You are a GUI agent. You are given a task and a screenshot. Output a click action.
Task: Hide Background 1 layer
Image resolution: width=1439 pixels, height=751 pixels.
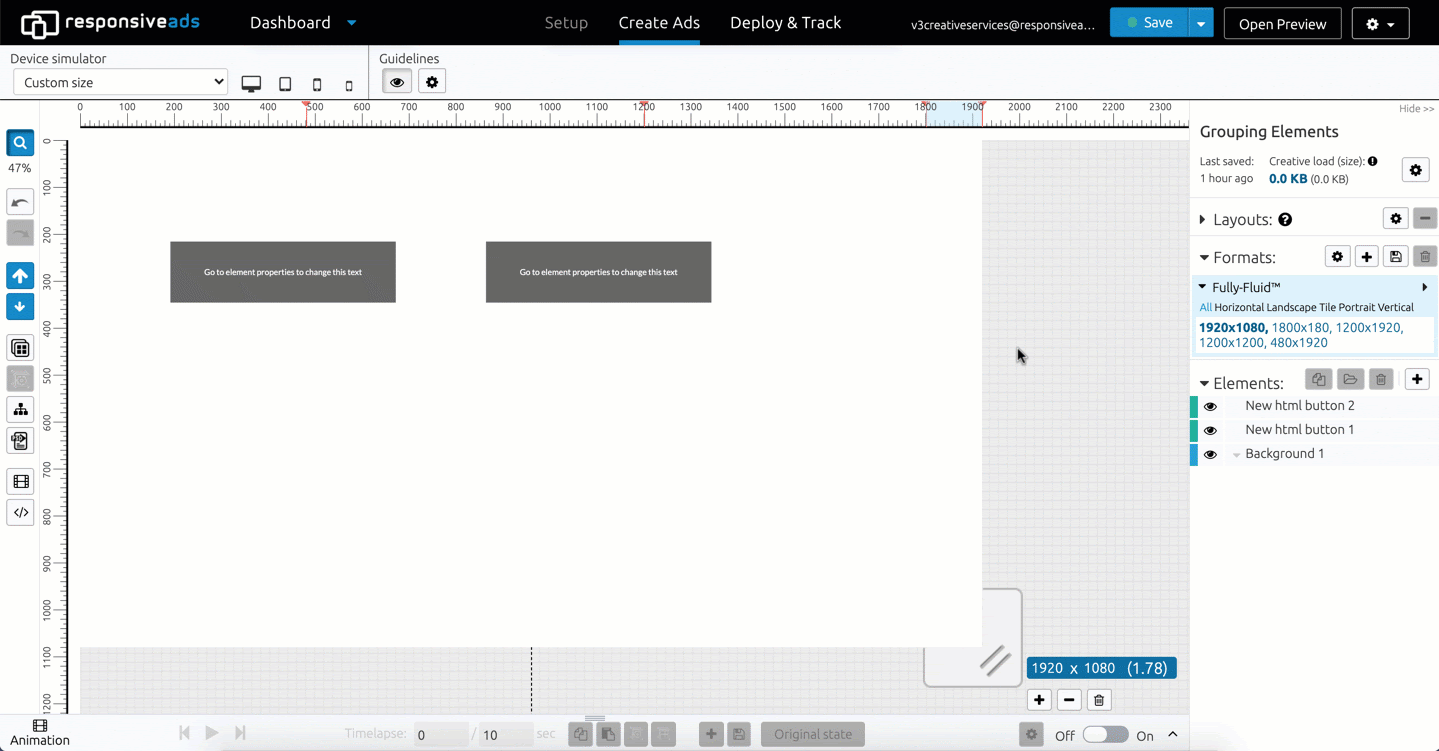(1210, 454)
